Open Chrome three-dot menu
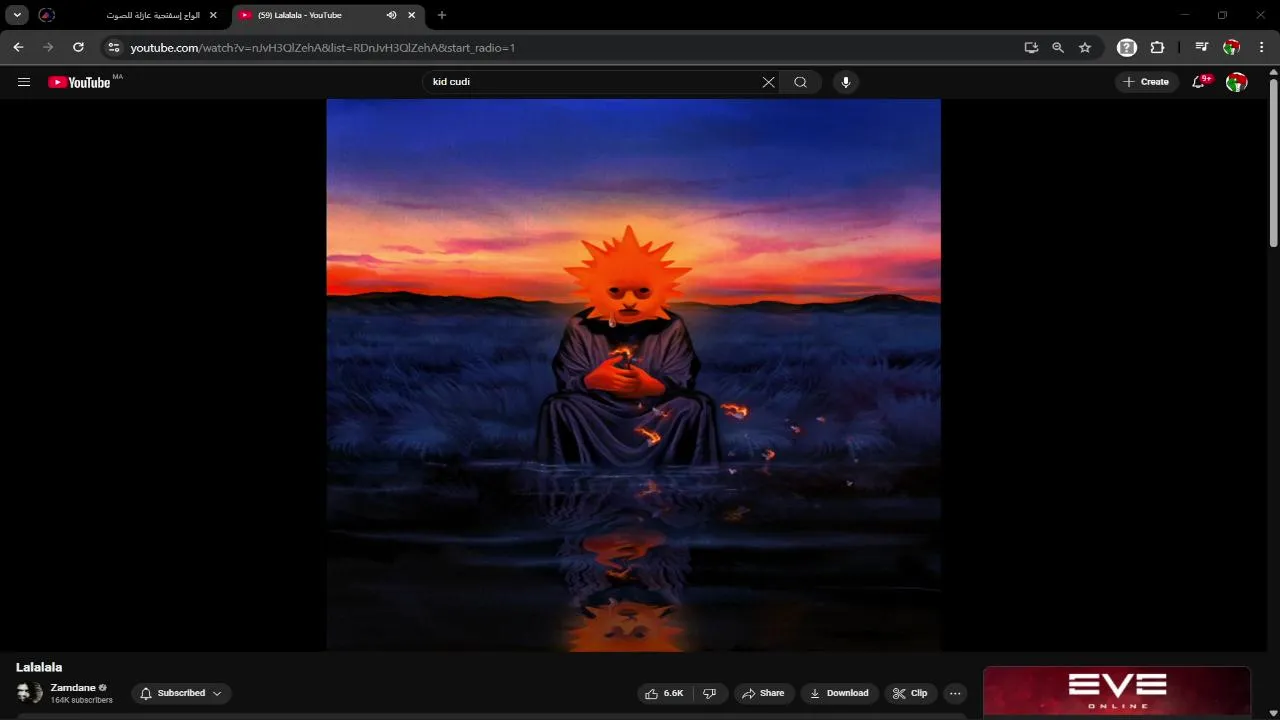 [1262, 47]
